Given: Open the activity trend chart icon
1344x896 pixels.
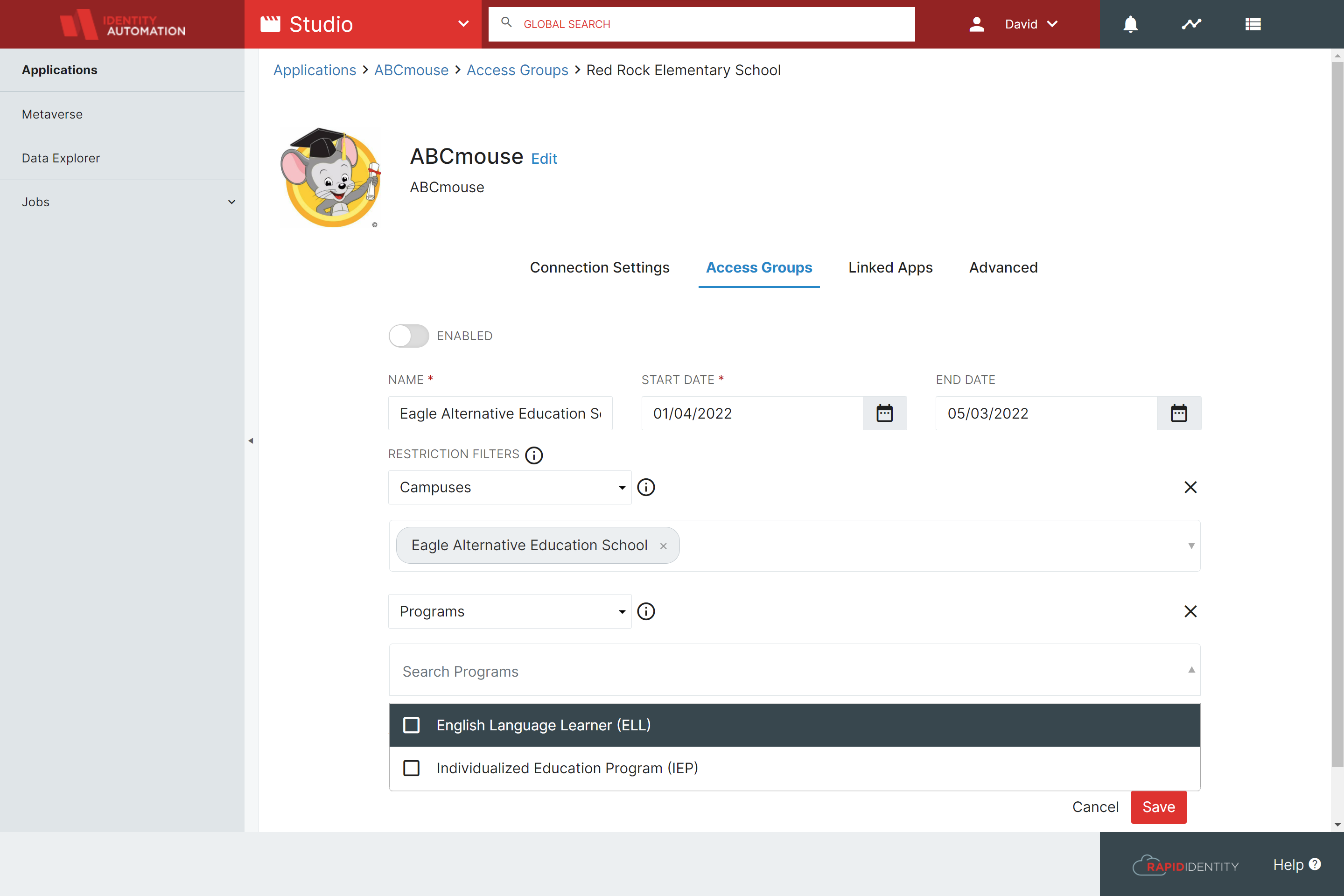Looking at the screenshot, I should pos(1191,24).
